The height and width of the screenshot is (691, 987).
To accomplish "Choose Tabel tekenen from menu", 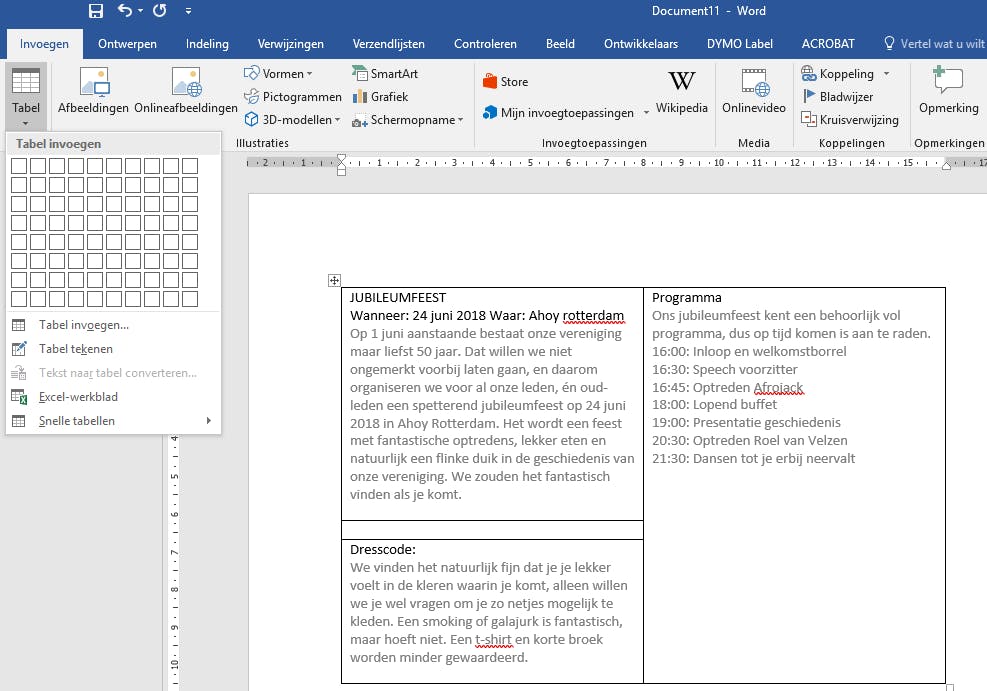I will click(x=76, y=349).
